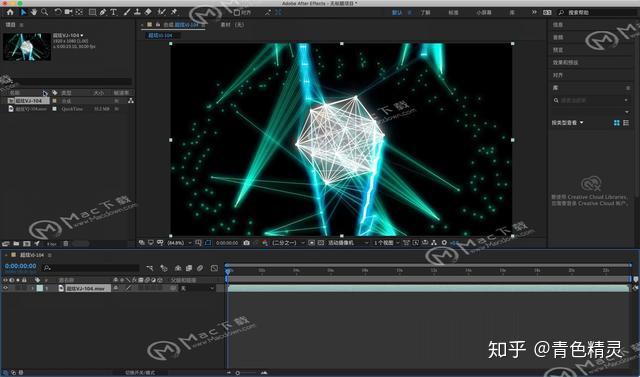Choose the Pen tool
This screenshot has width=640, height=377.
tap(102, 12)
